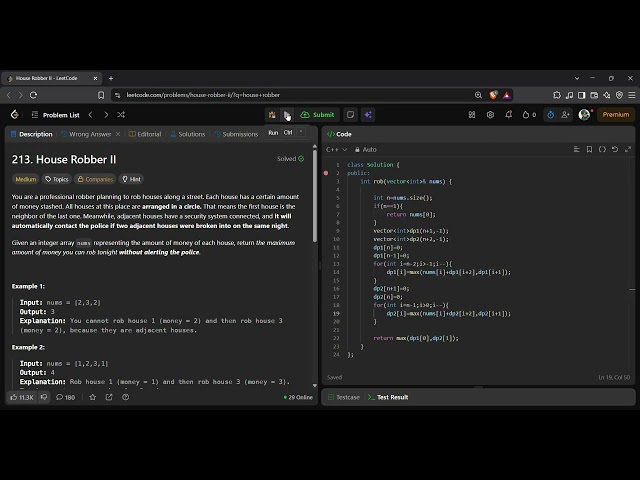Reveal the Hint
640x480 pixels.
[131, 179]
